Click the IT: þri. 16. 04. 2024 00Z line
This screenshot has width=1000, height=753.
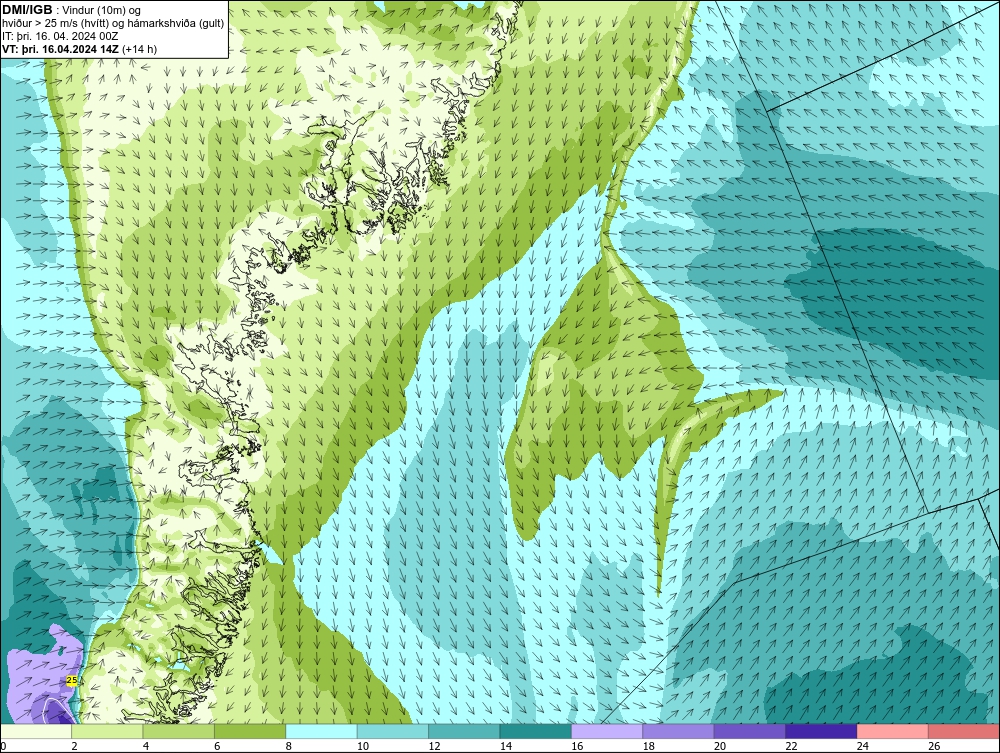60,36
